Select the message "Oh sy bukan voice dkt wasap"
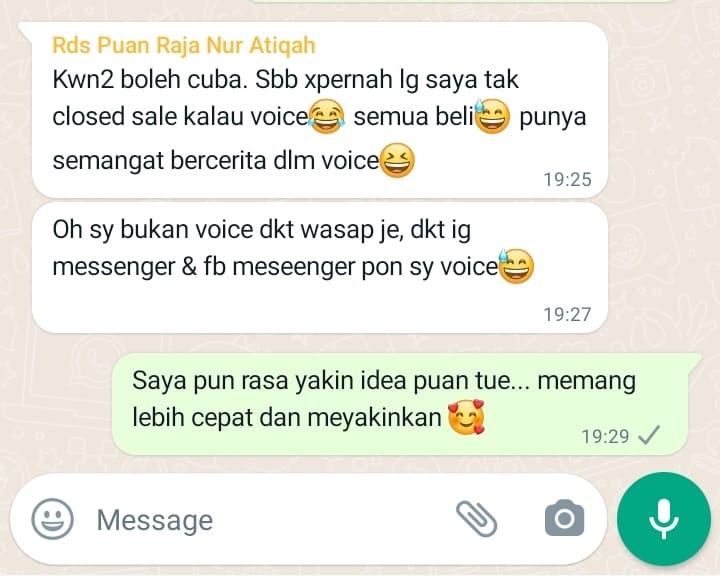Screen dimensions: 720x576 [x=320, y=268]
